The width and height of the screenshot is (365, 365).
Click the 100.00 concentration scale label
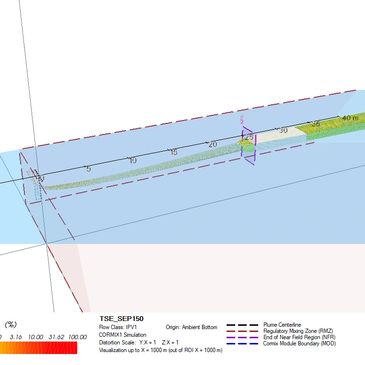pos(78,337)
